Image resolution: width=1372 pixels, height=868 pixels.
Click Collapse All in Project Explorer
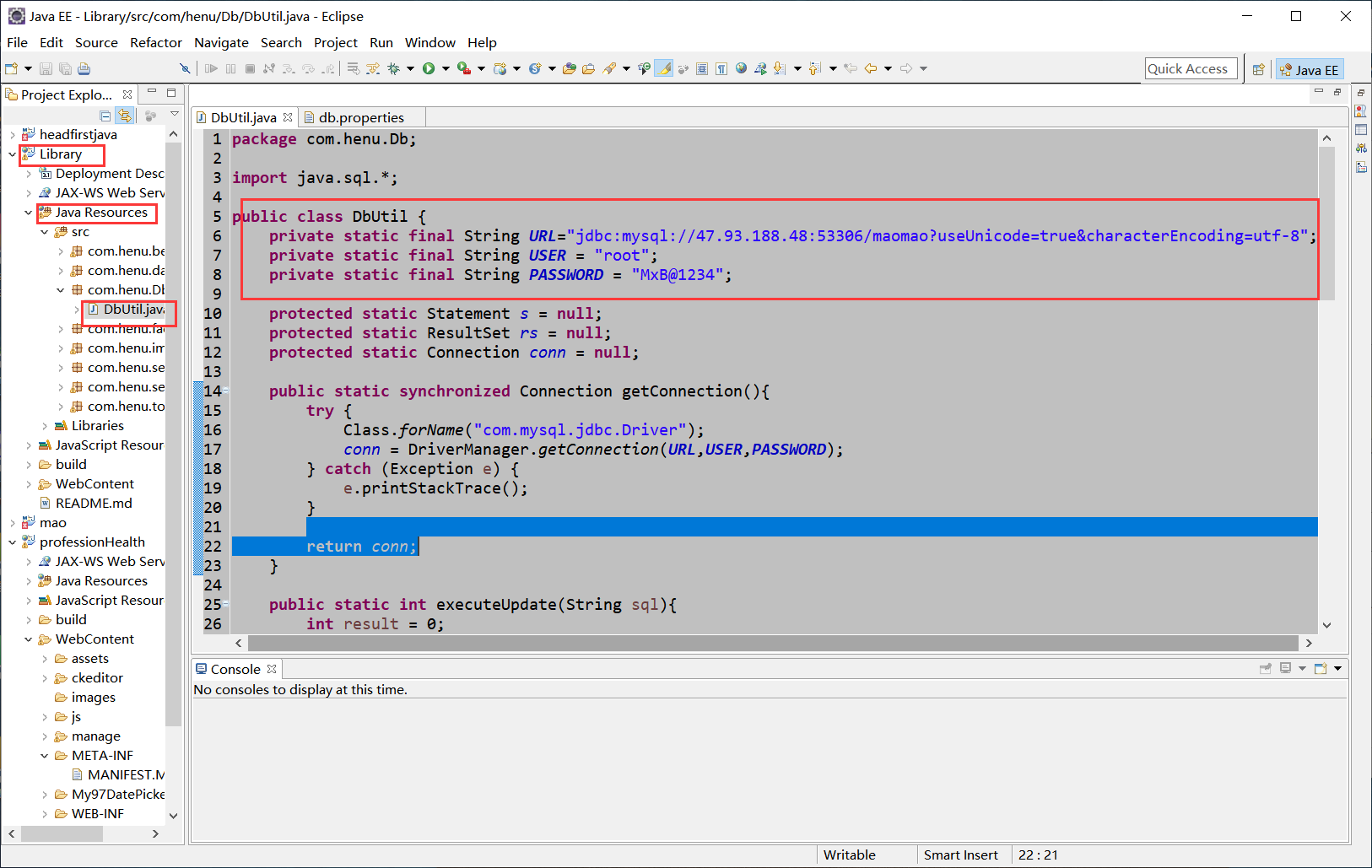[x=105, y=116]
